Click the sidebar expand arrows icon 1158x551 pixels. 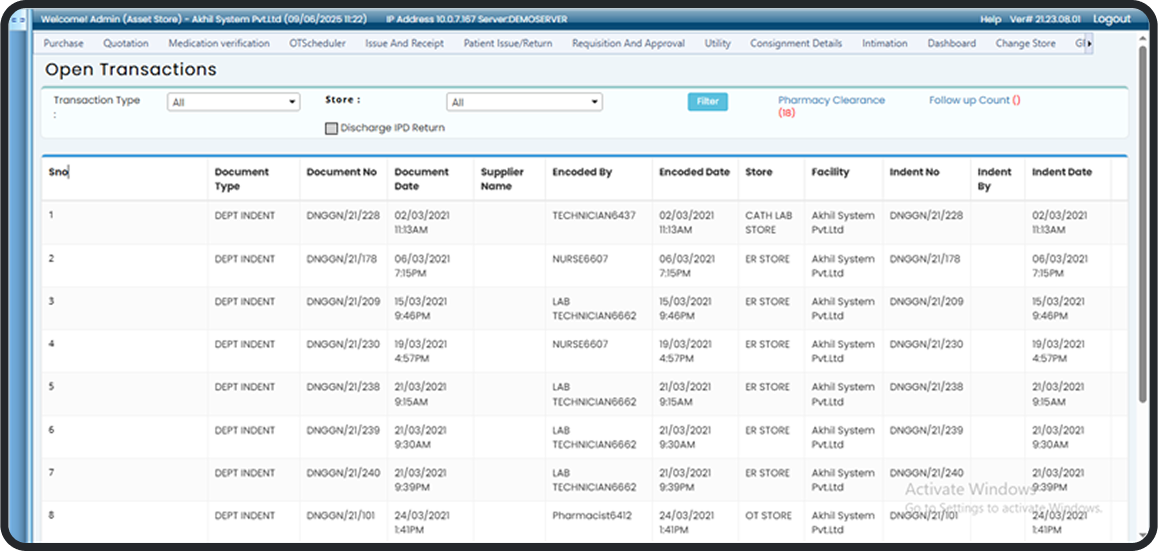tap(17, 19)
